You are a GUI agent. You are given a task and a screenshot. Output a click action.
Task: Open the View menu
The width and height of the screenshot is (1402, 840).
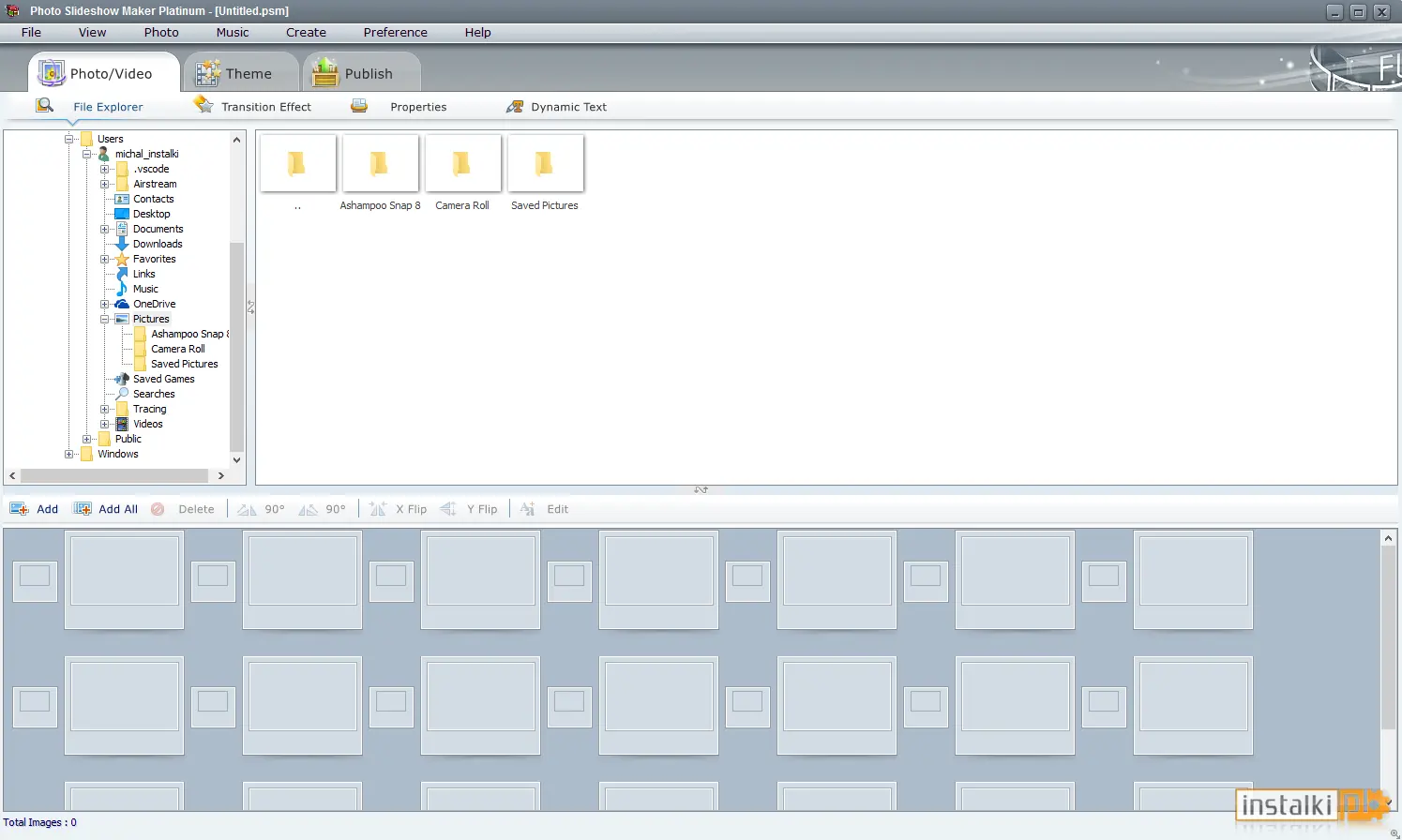92,32
